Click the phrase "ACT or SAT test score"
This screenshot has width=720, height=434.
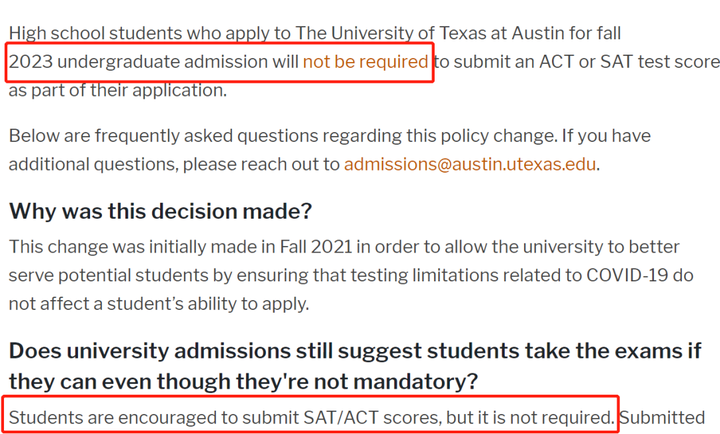[630, 62]
